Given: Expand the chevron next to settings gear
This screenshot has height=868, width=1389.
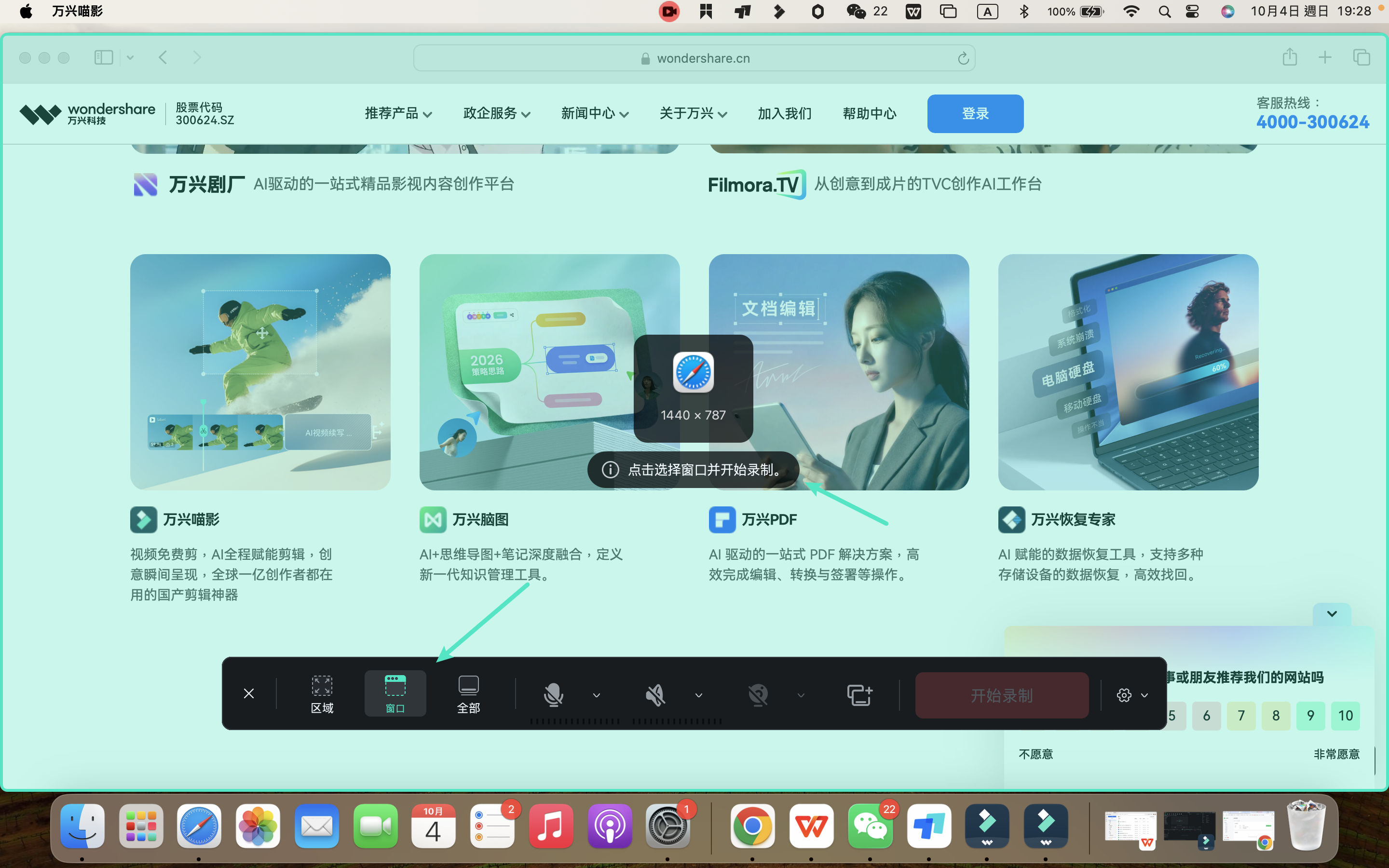Looking at the screenshot, I should (x=1144, y=695).
